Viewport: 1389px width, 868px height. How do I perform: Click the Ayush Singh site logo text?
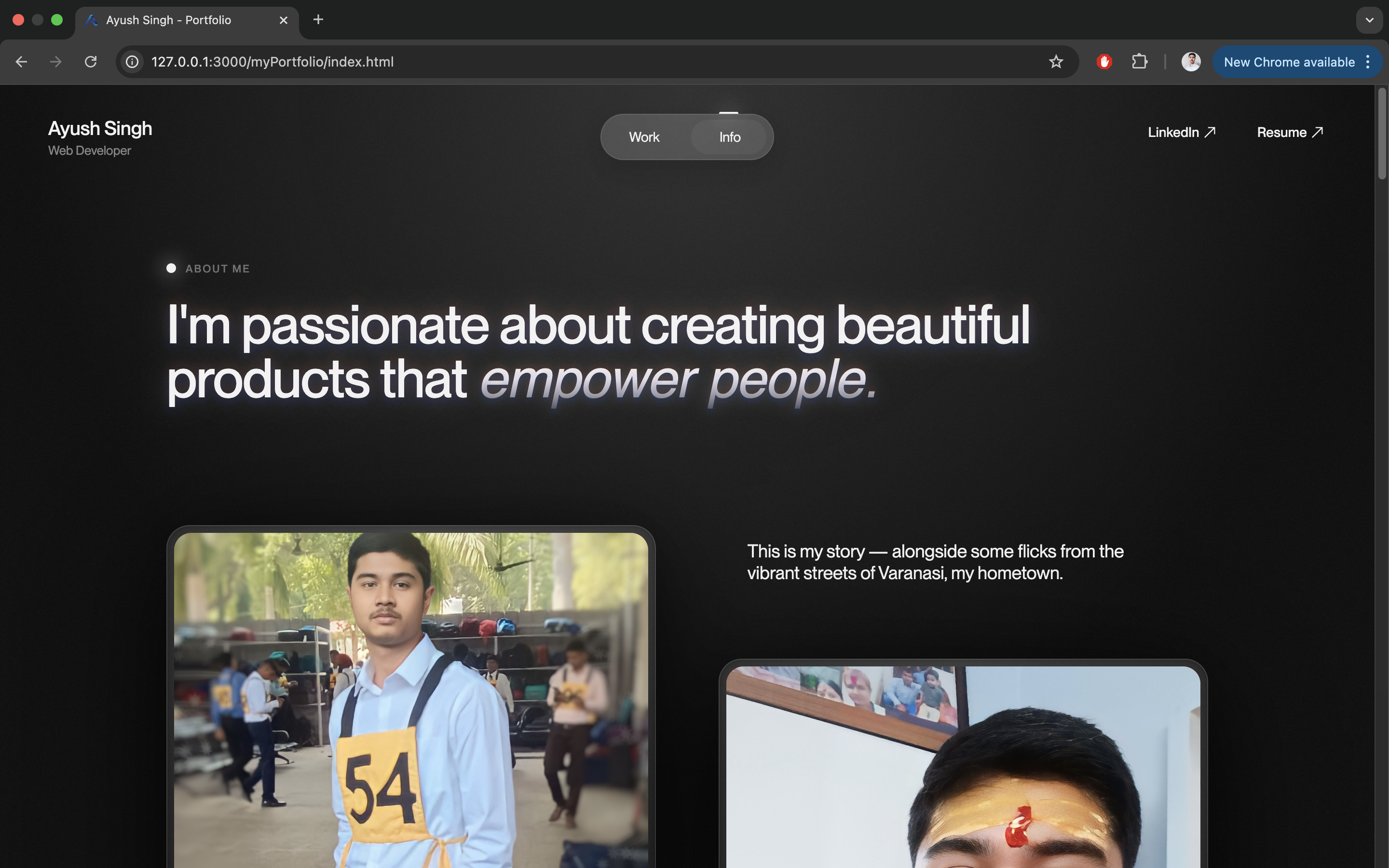coord(100,129)
